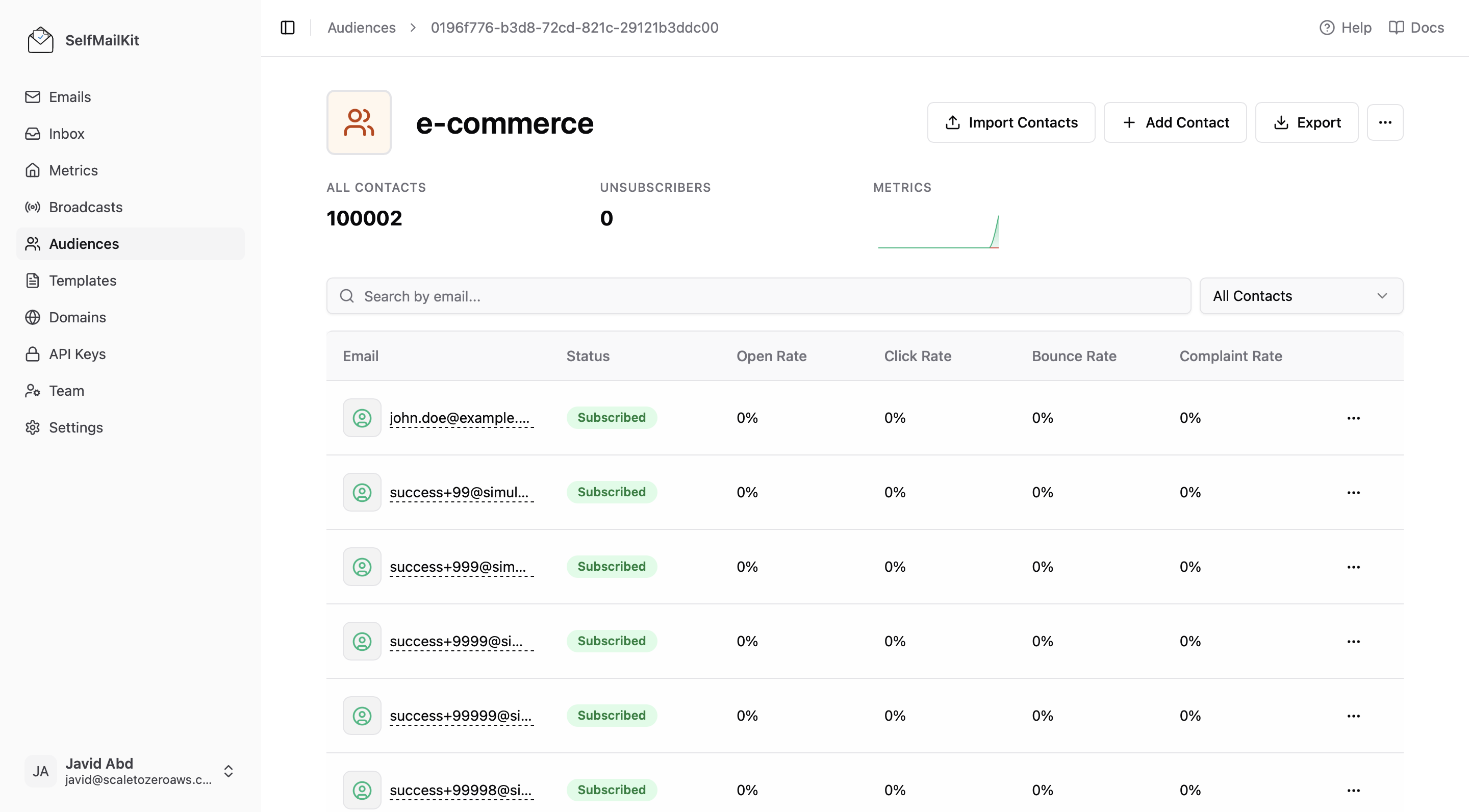
Task: Click avatar icon for success+99998@si contact
Action: coord(362,791)
